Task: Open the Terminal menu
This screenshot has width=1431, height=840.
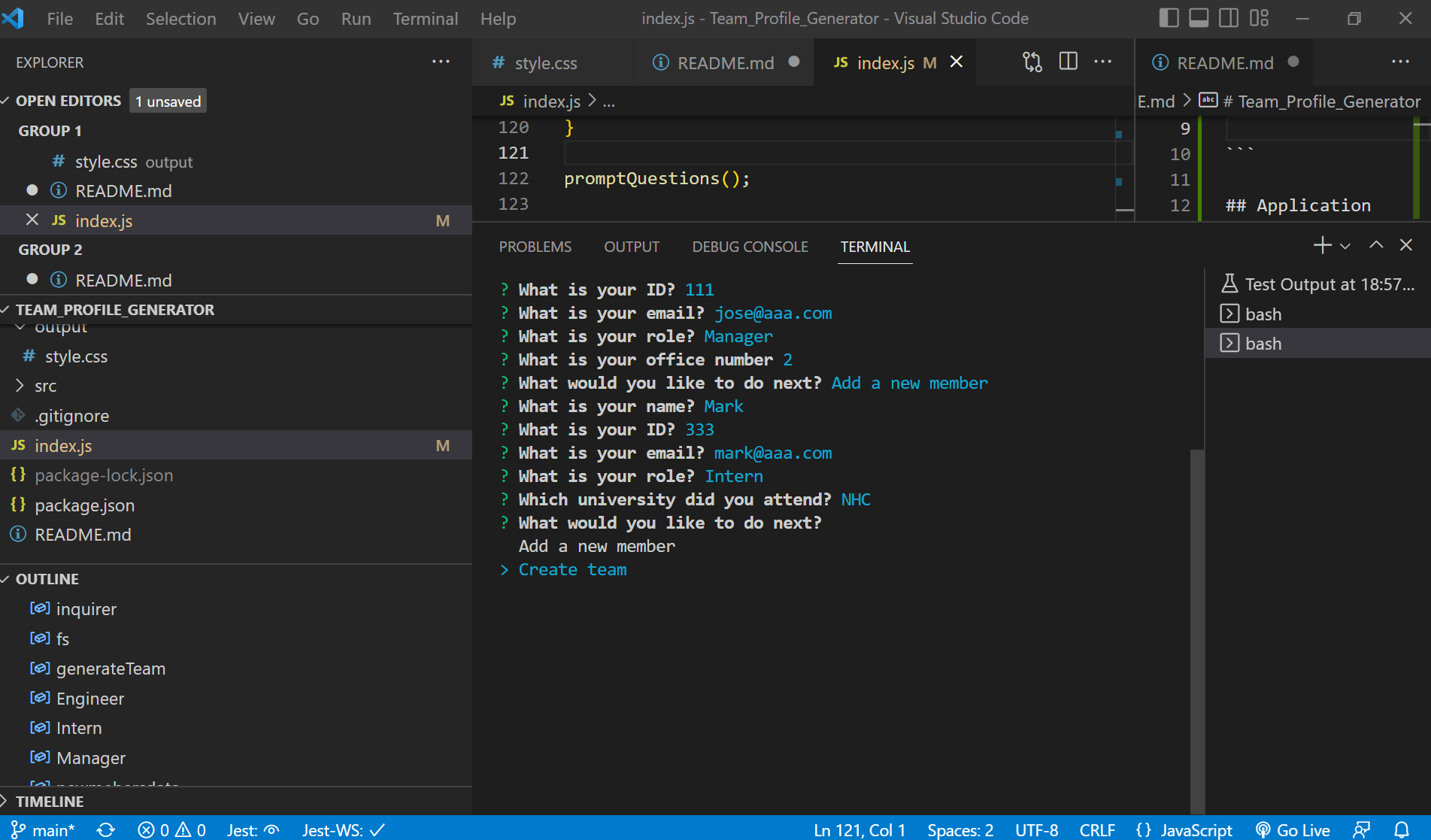Action: [426, 18]
